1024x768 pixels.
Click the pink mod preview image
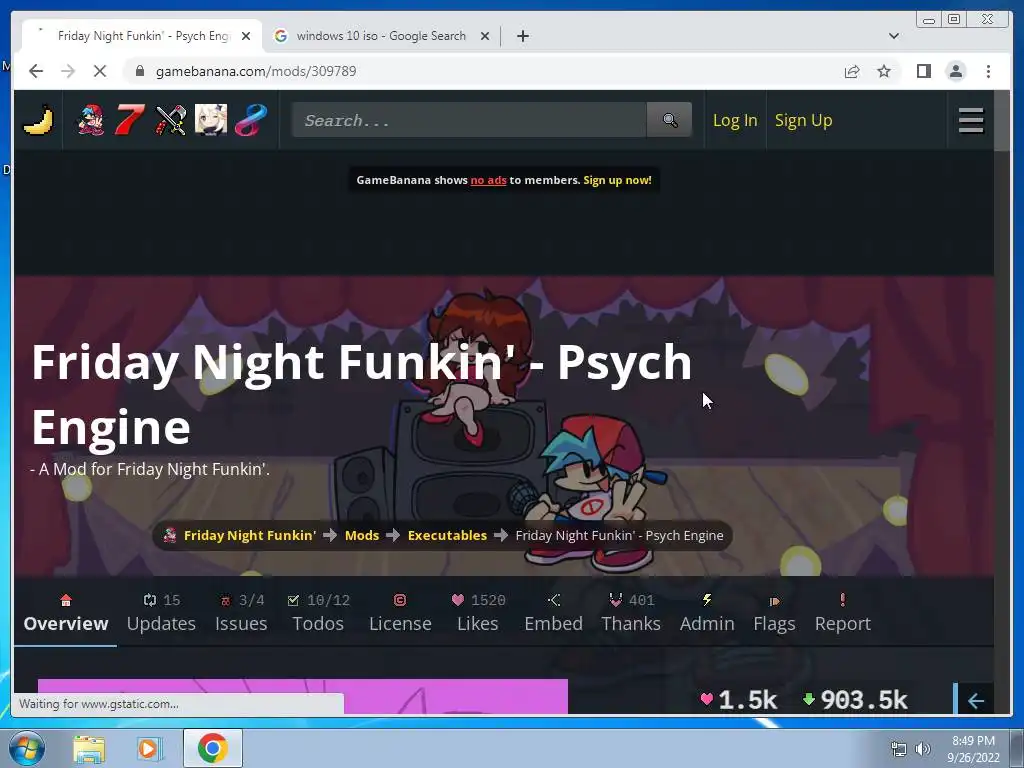(x=303, y=696)
